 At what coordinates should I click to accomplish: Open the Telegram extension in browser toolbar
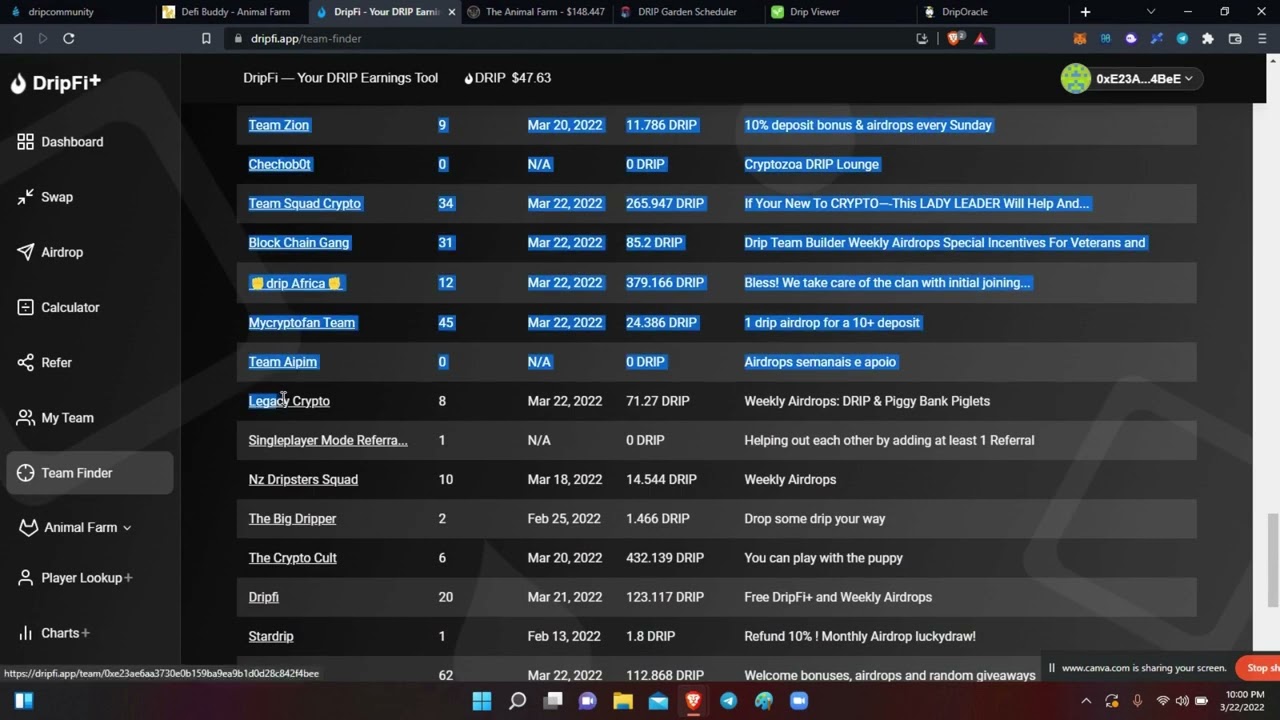1183,39
